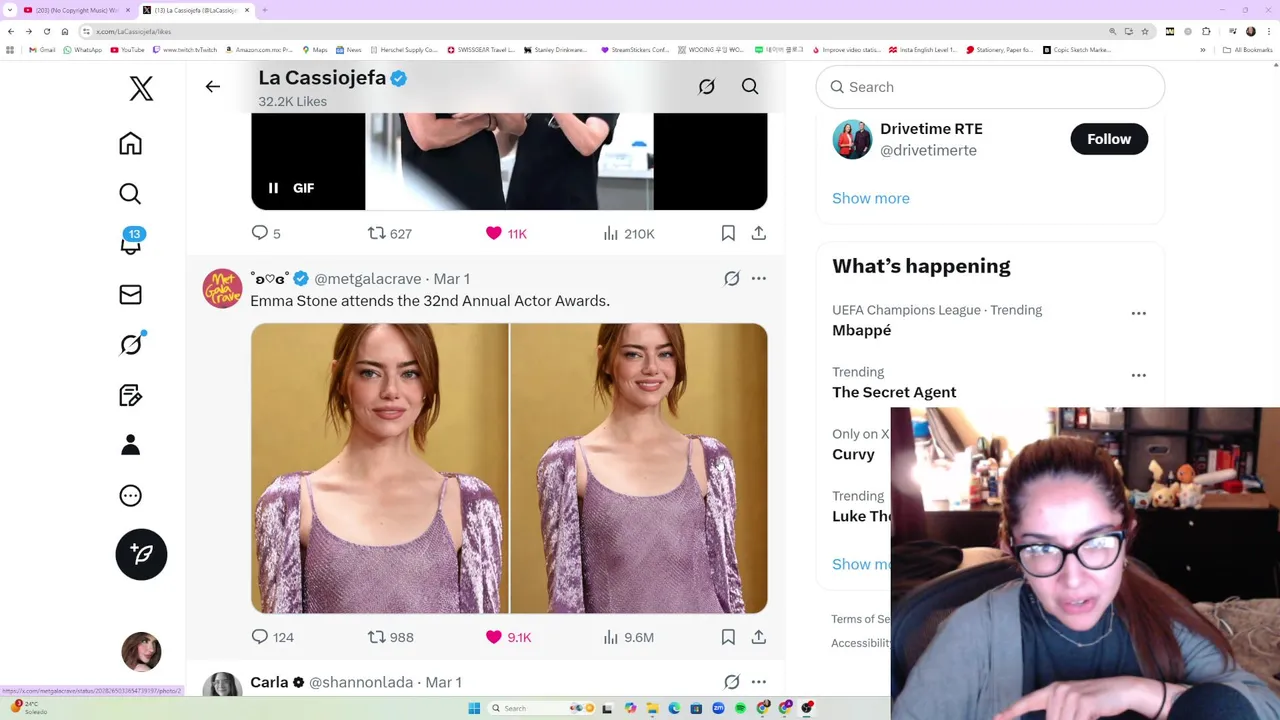Image resolution: width=1280 pixels, height=720 pixels.
Task: Go back using the header arrow
Action: [212, 87]
